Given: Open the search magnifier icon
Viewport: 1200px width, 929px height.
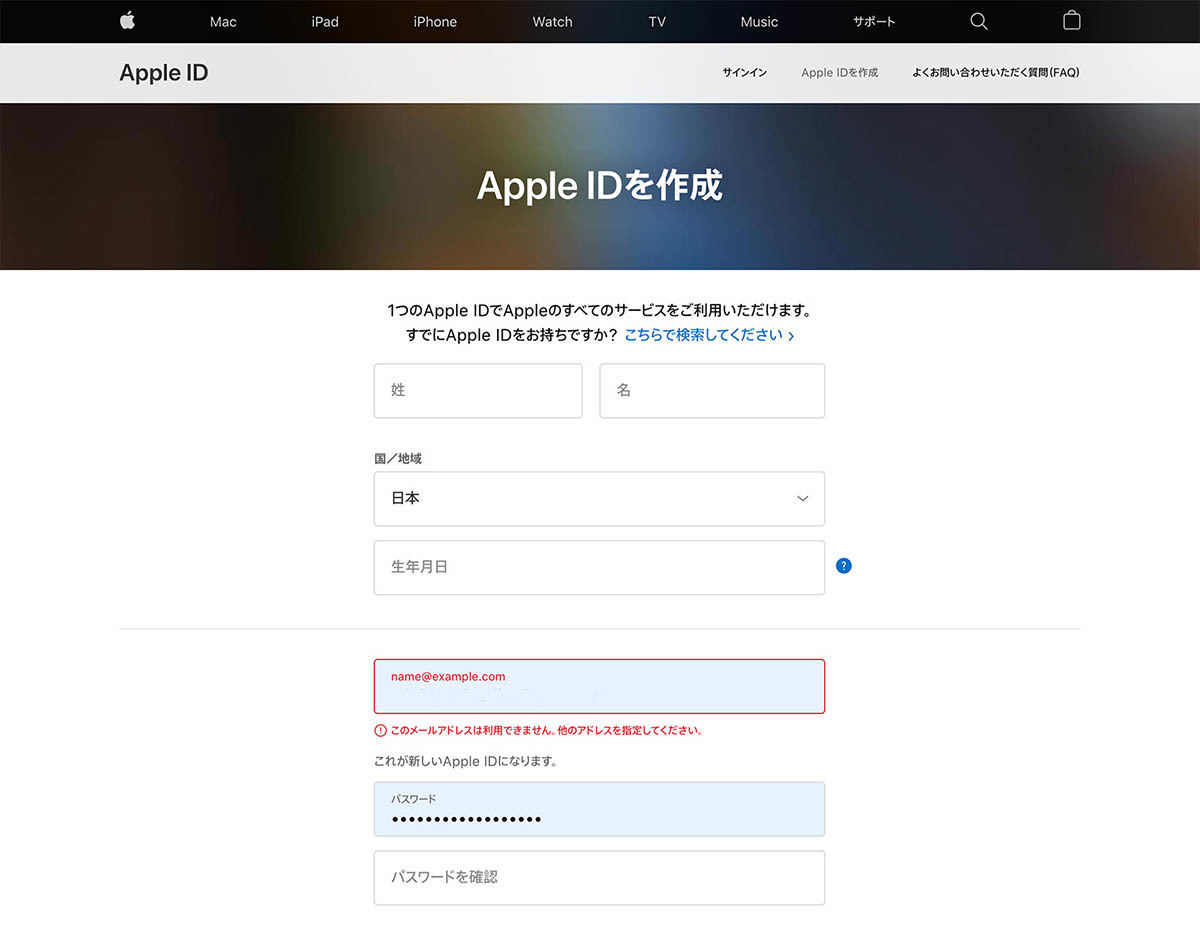Looking at the screenshot, I should coord(979,21).
